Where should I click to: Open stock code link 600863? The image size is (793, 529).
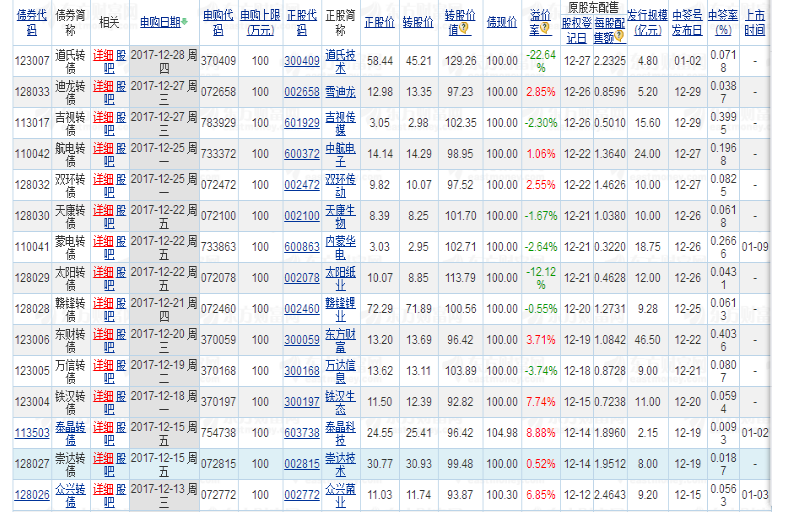pyautogui.click(x=301, y=247)
